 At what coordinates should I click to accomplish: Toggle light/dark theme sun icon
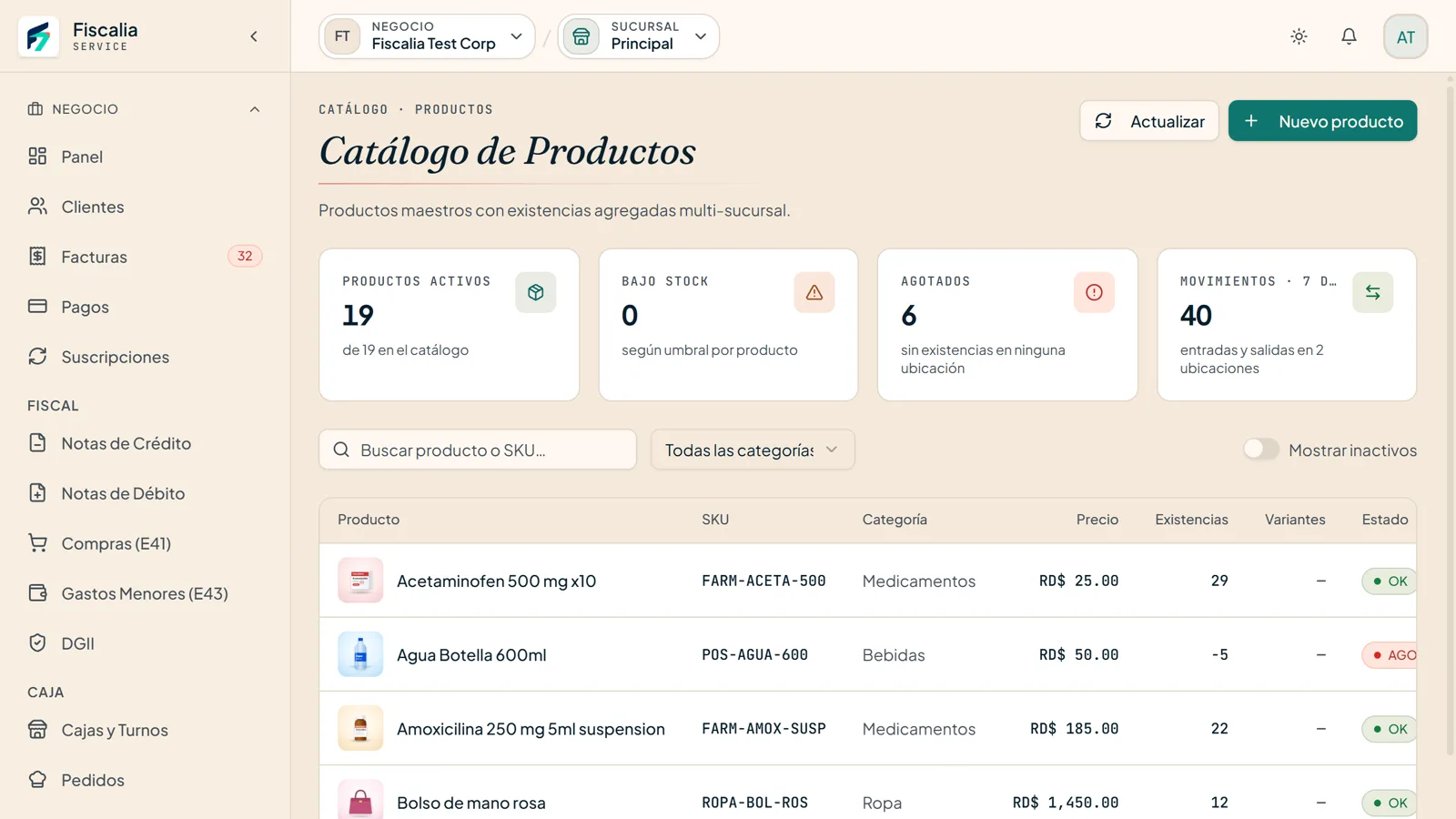(x=1299, y=36)
